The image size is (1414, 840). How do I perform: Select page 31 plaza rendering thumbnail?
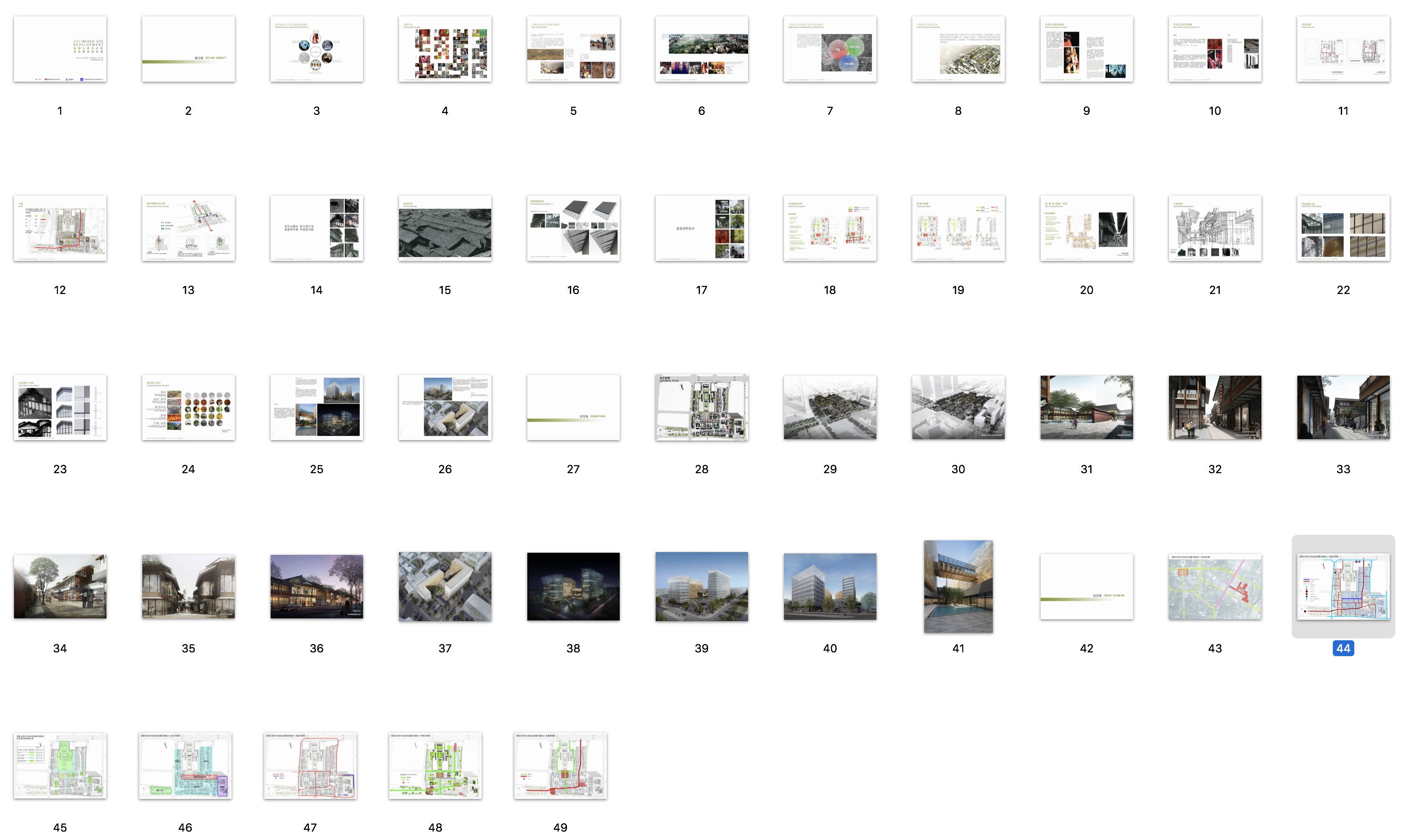point(1087,407)
